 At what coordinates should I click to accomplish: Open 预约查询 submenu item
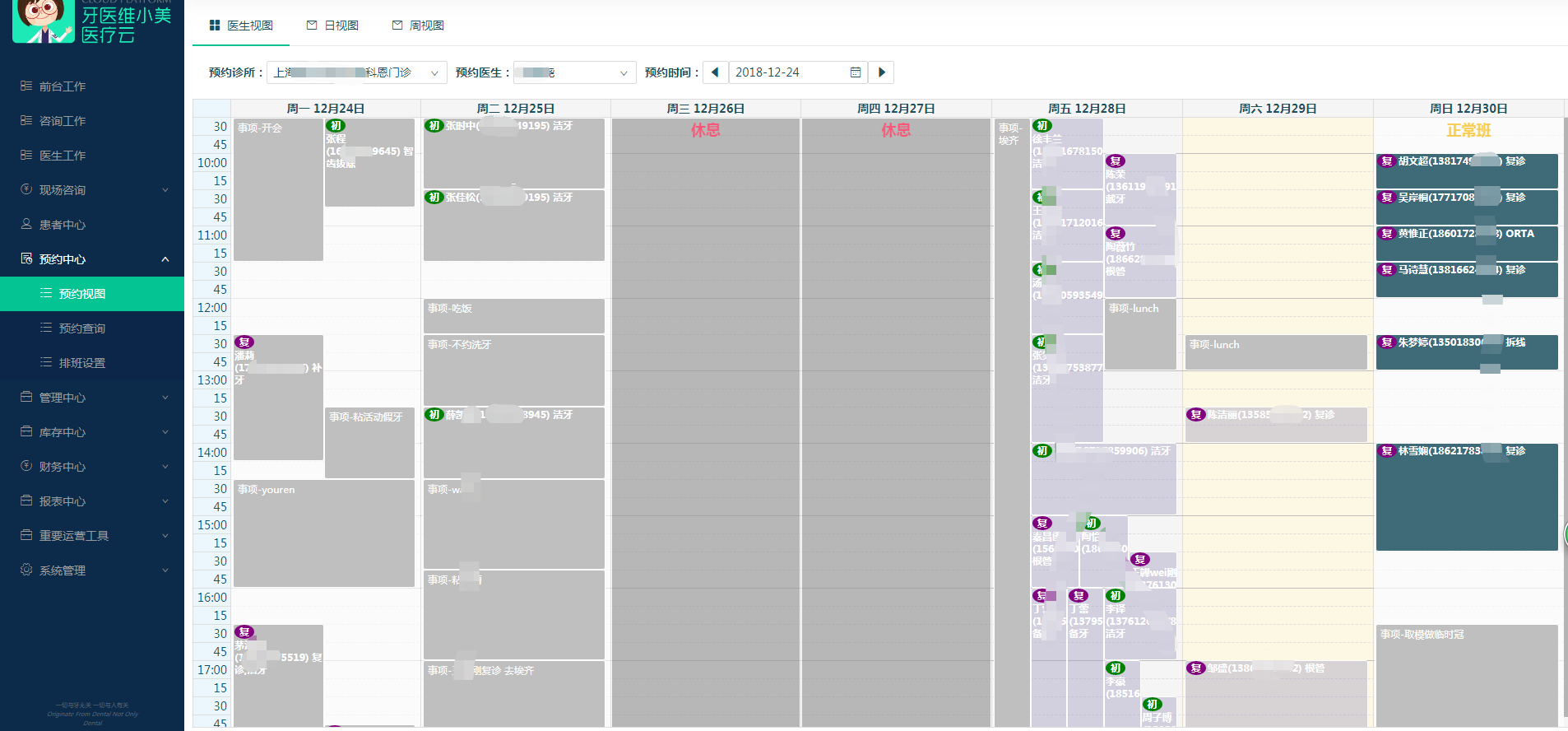point(92,328)
